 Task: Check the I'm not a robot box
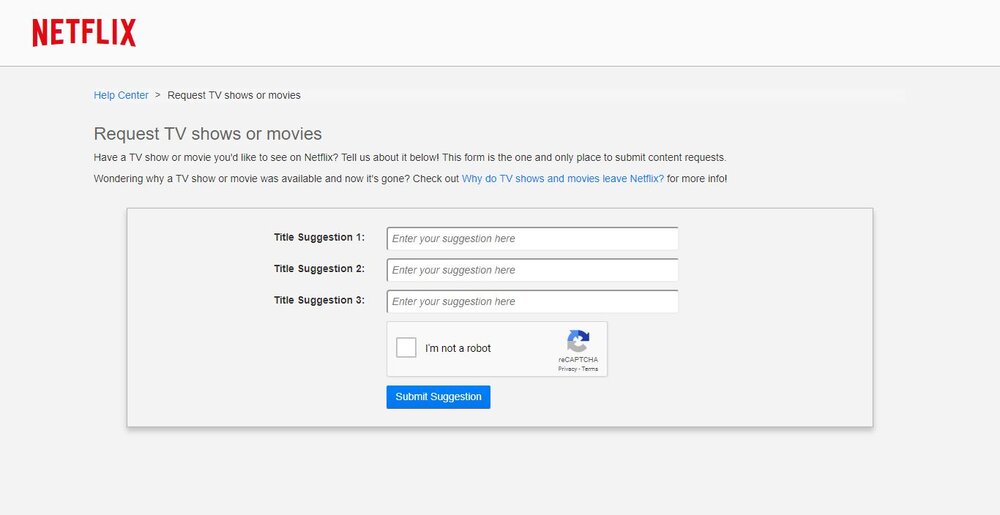406,347
